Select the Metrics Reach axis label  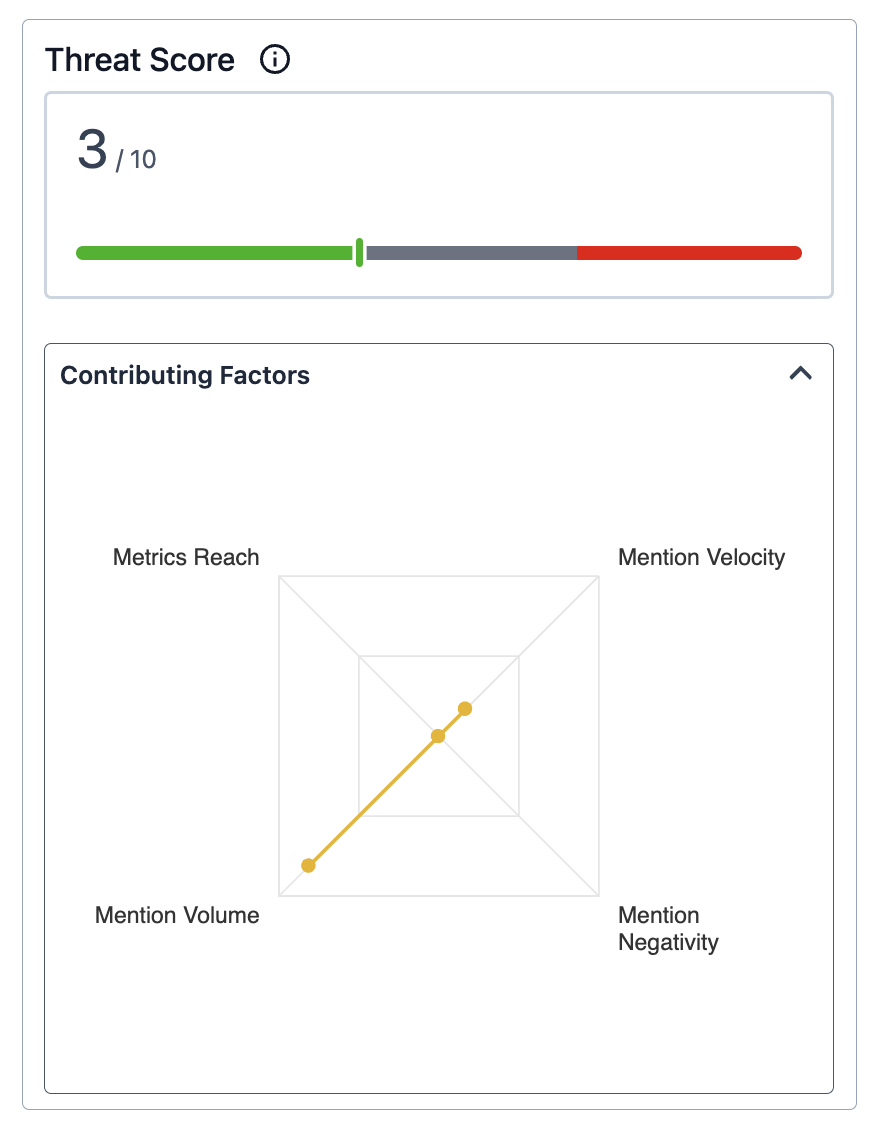click(186, 557)
